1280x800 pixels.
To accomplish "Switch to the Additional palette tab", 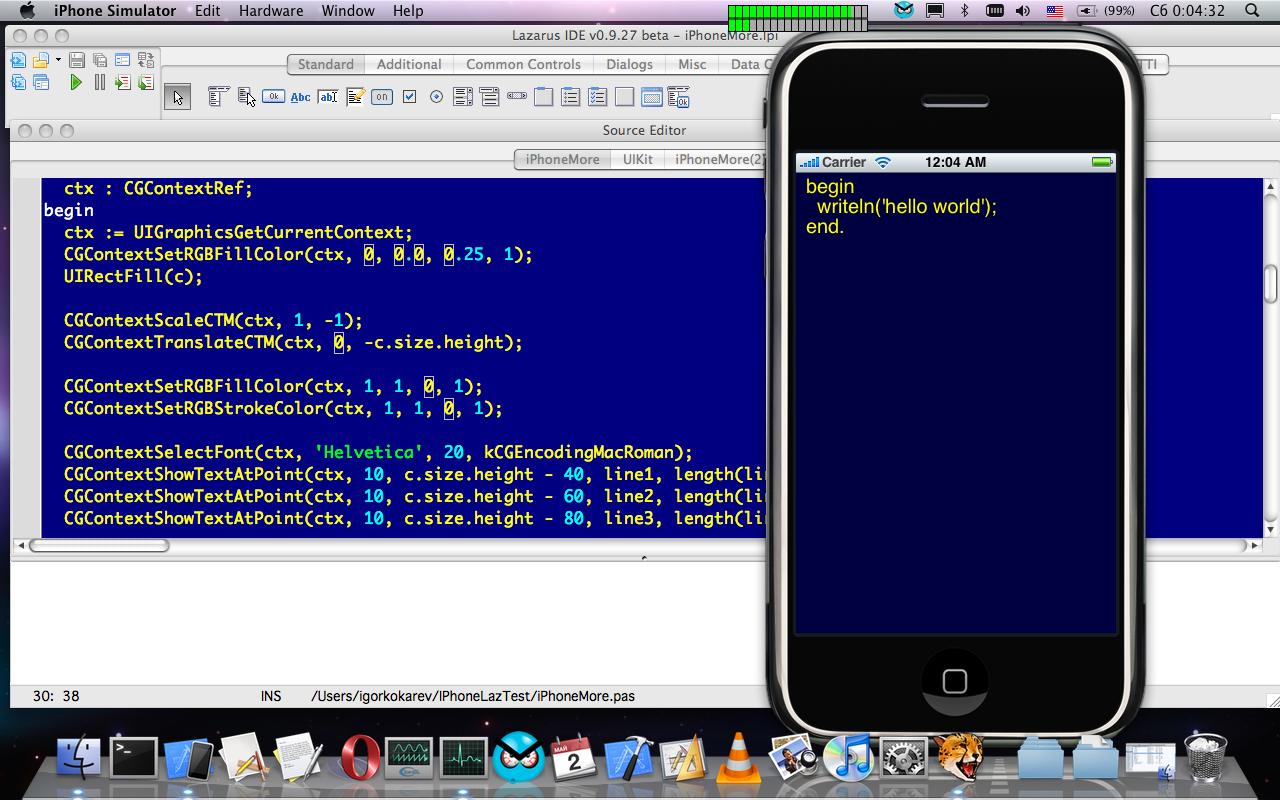I will pos(409,64).
